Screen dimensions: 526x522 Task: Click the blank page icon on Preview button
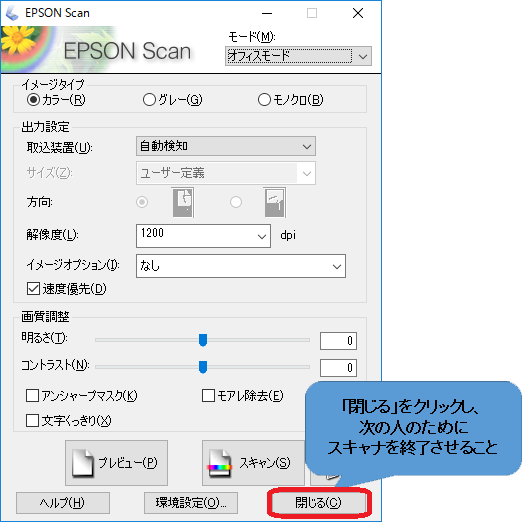click(82, 463)
